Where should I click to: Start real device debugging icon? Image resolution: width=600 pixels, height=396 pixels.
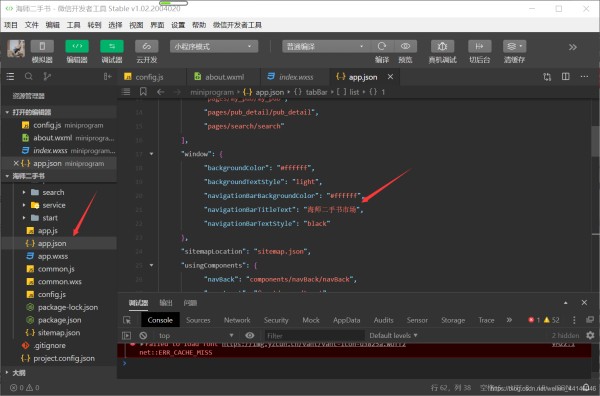pyautogui.click(x=442, y=47)
